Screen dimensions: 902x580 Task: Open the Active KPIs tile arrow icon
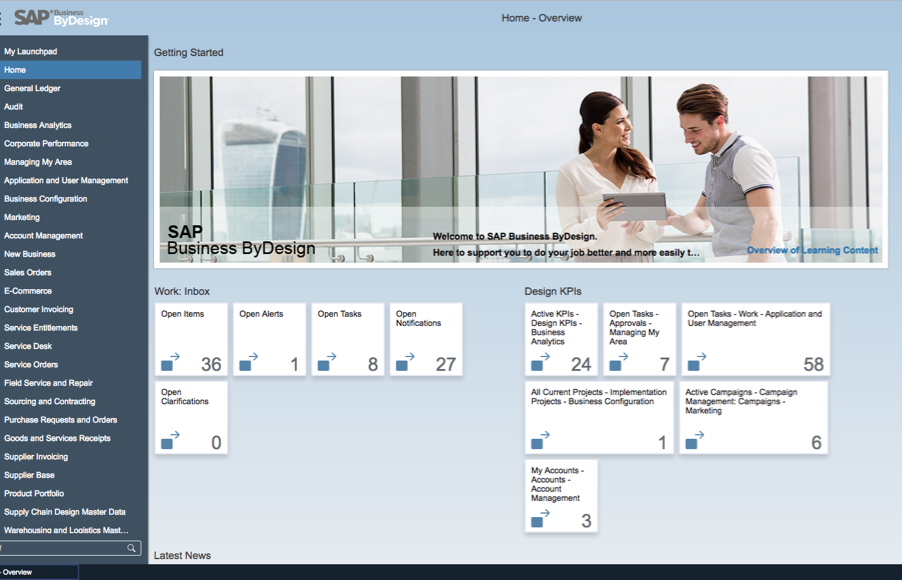pyautogui.click(x=540, y=362)
